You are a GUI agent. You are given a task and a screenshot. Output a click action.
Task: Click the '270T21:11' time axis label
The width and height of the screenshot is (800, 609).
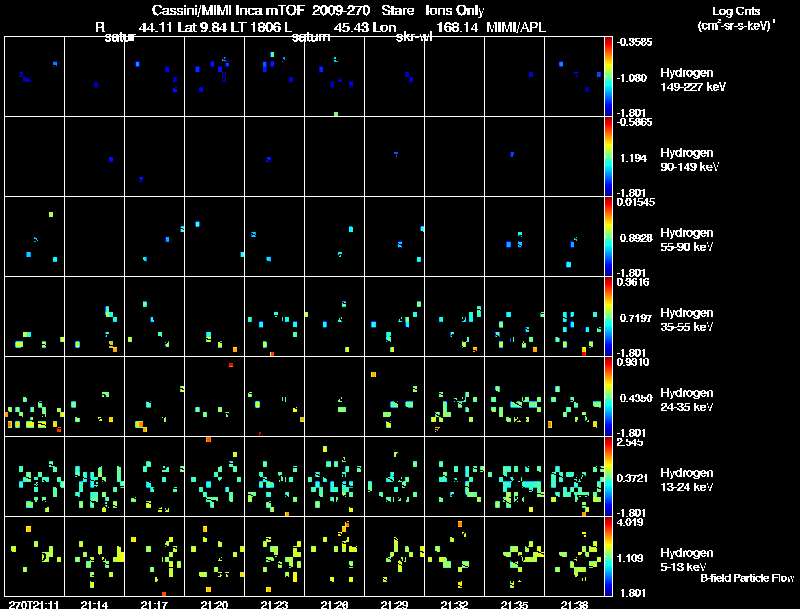pyautogui.click(x=34, y=604)
